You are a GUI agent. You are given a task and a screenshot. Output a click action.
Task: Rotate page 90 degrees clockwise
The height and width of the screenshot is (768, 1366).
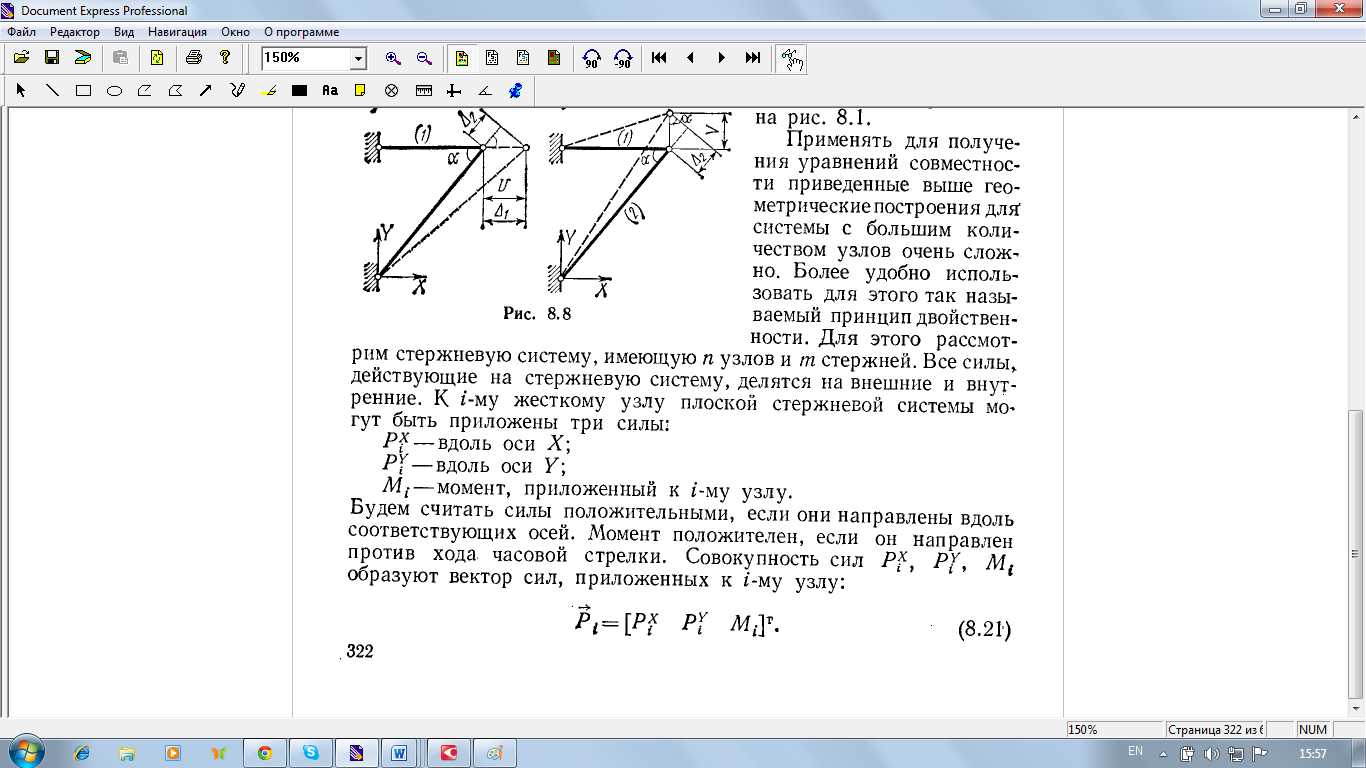point(592,58)
